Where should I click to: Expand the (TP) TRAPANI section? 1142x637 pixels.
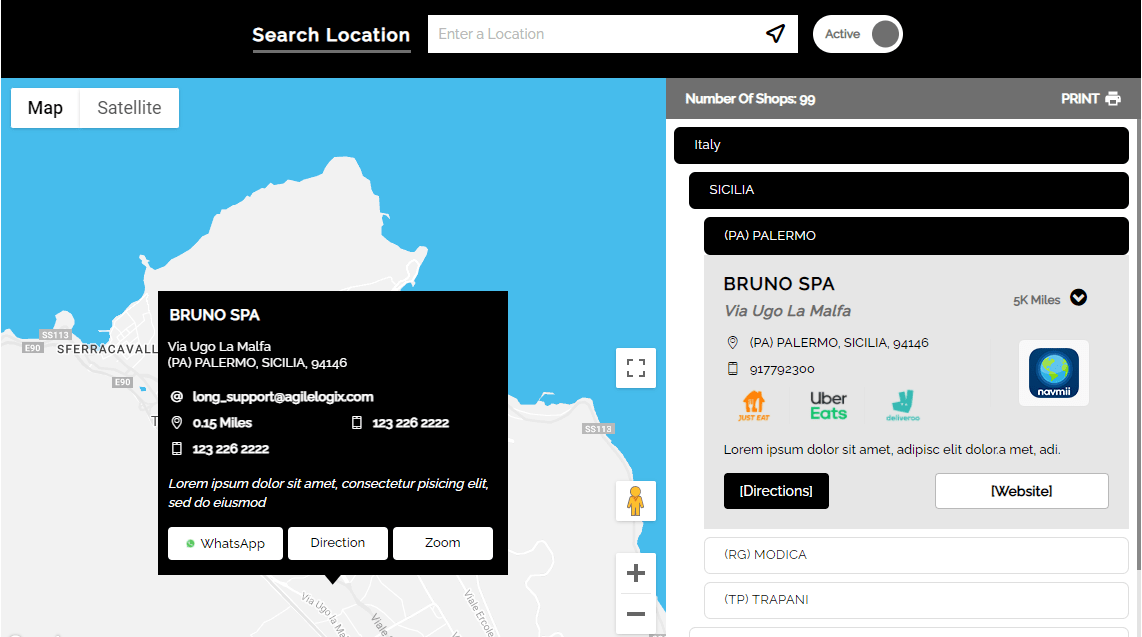[915, 600]
